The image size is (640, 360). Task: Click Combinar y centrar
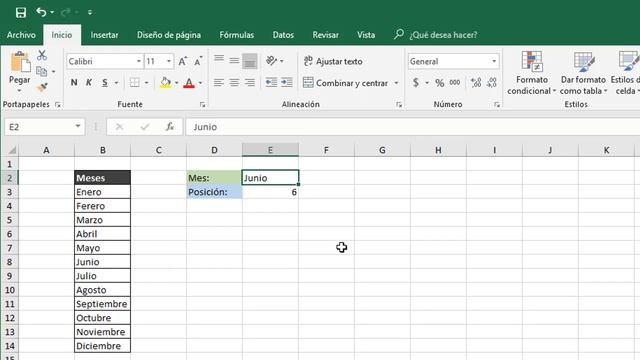click(345, 83)
